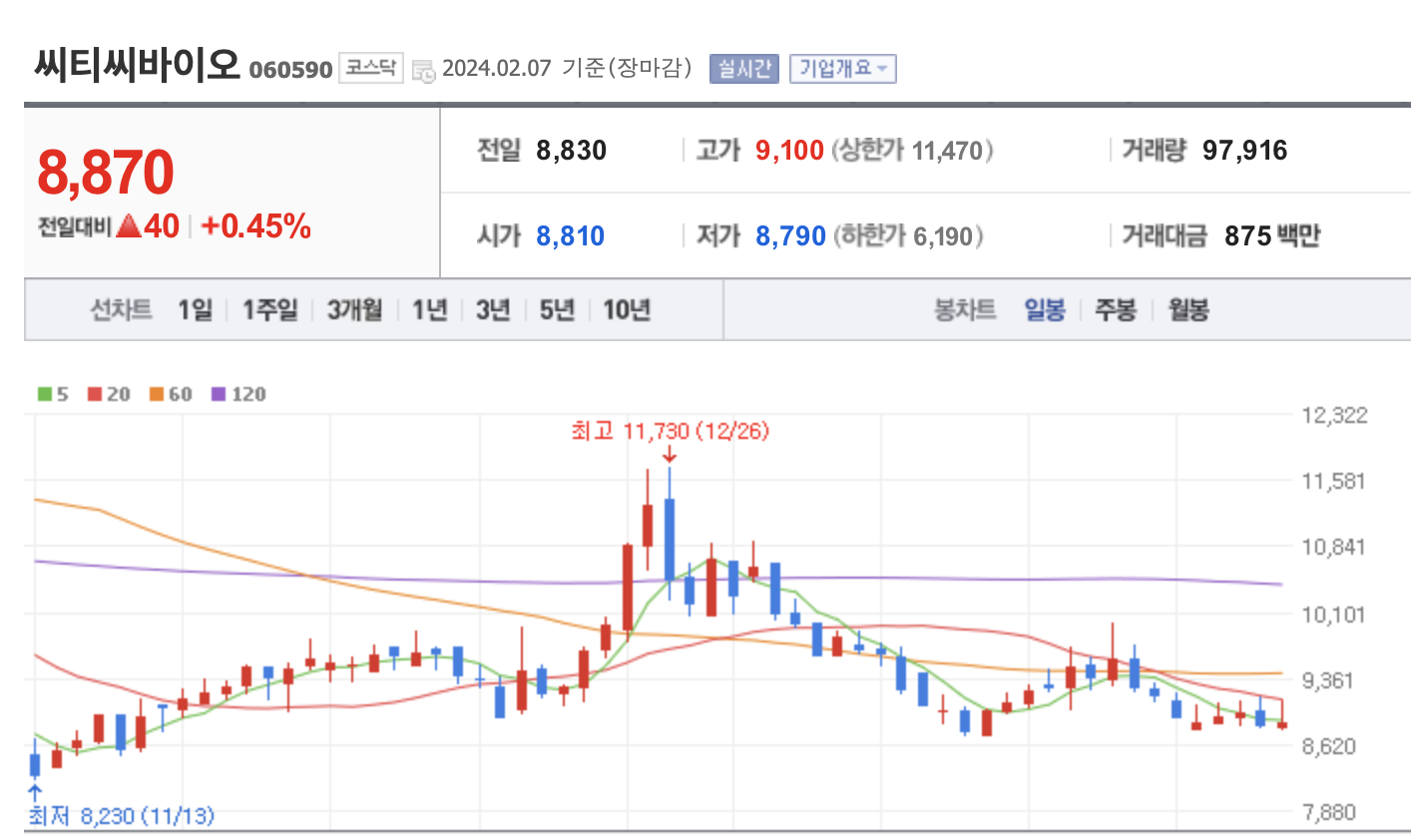Click the 최저 8,230 (11/13) low marker
Screen dimensions: 1411x840
(x=121, y=816)
